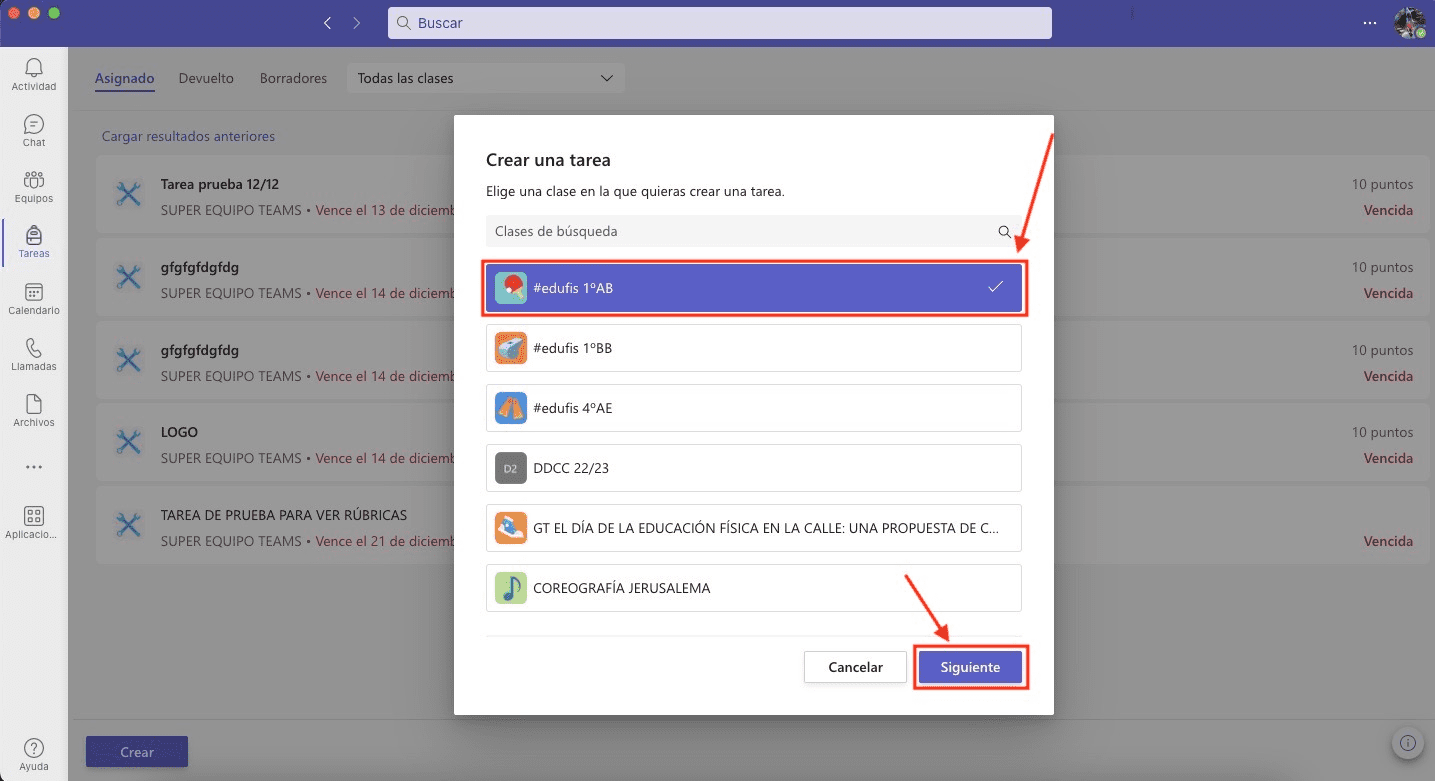Click the Siguiente button
The height and width of the screenshot is (781, 1435).
970,667
